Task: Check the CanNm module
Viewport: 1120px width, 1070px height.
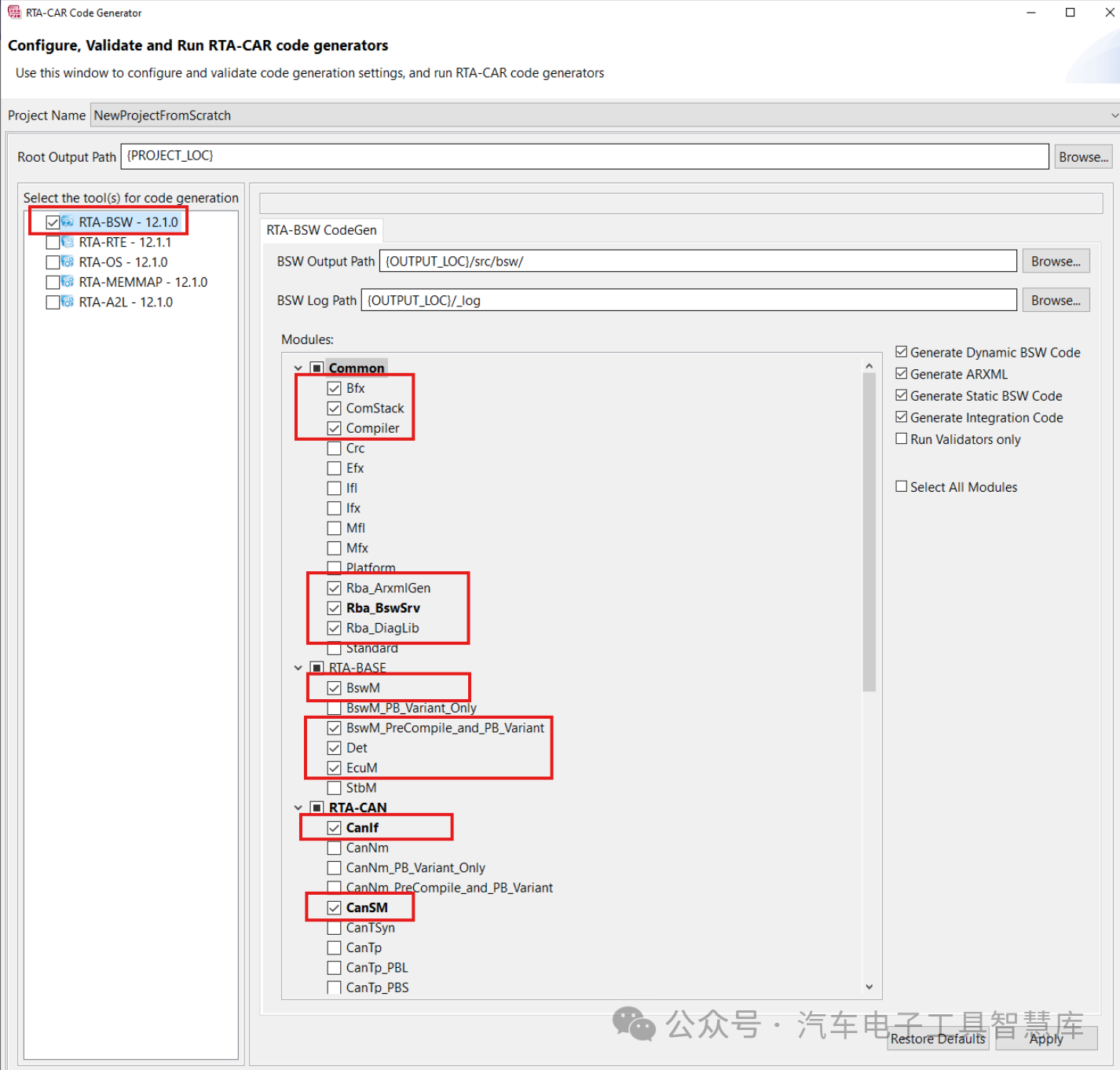Action: 335,848
